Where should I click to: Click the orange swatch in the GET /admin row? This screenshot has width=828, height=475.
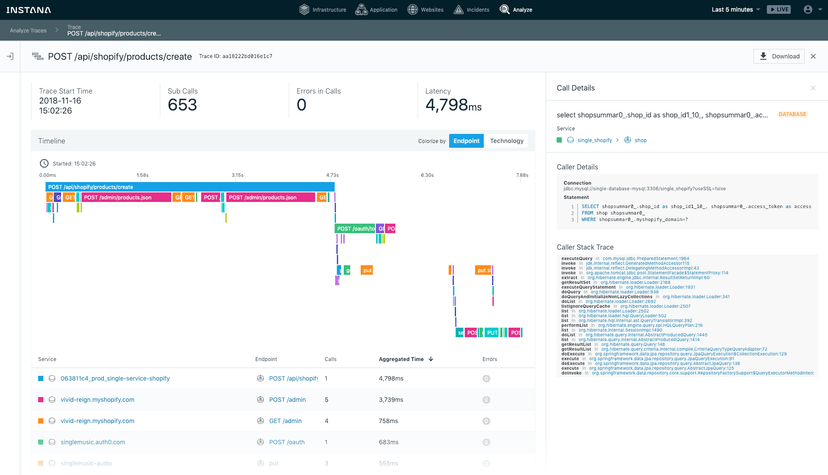coord(41,421)
